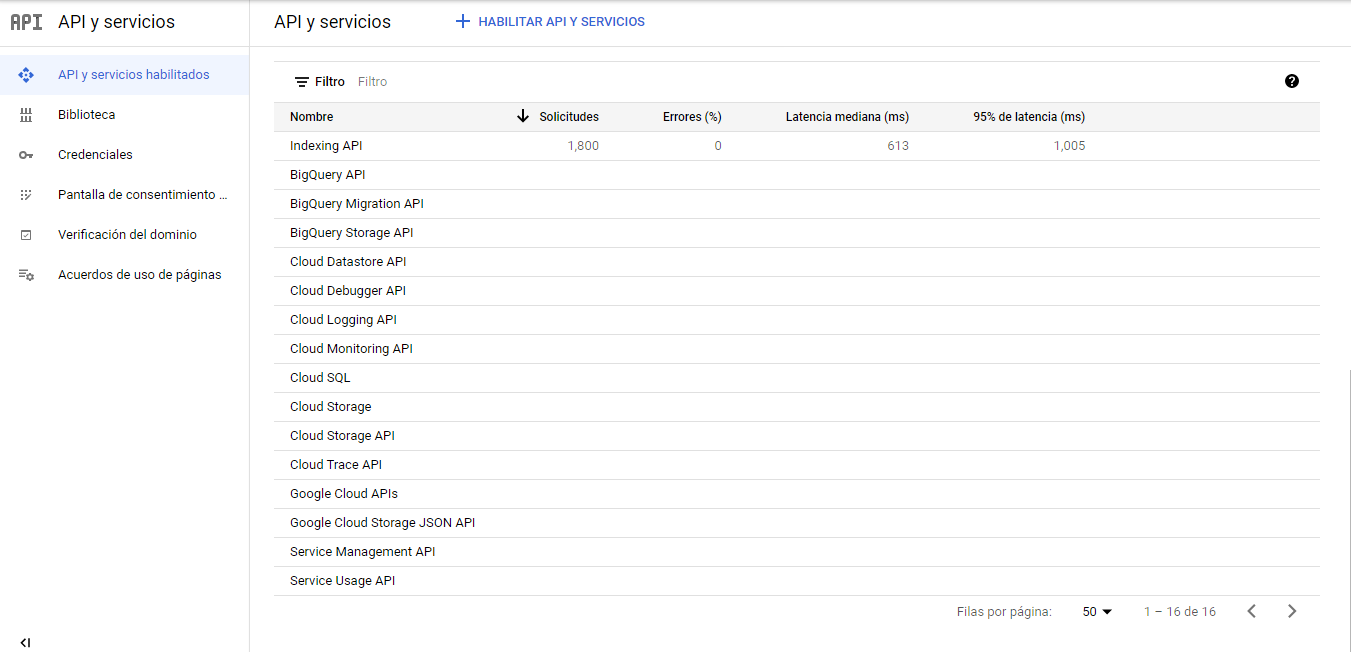1351x652 pixels.
Task: Open the BigQuery API link
Action: (328, 175)
